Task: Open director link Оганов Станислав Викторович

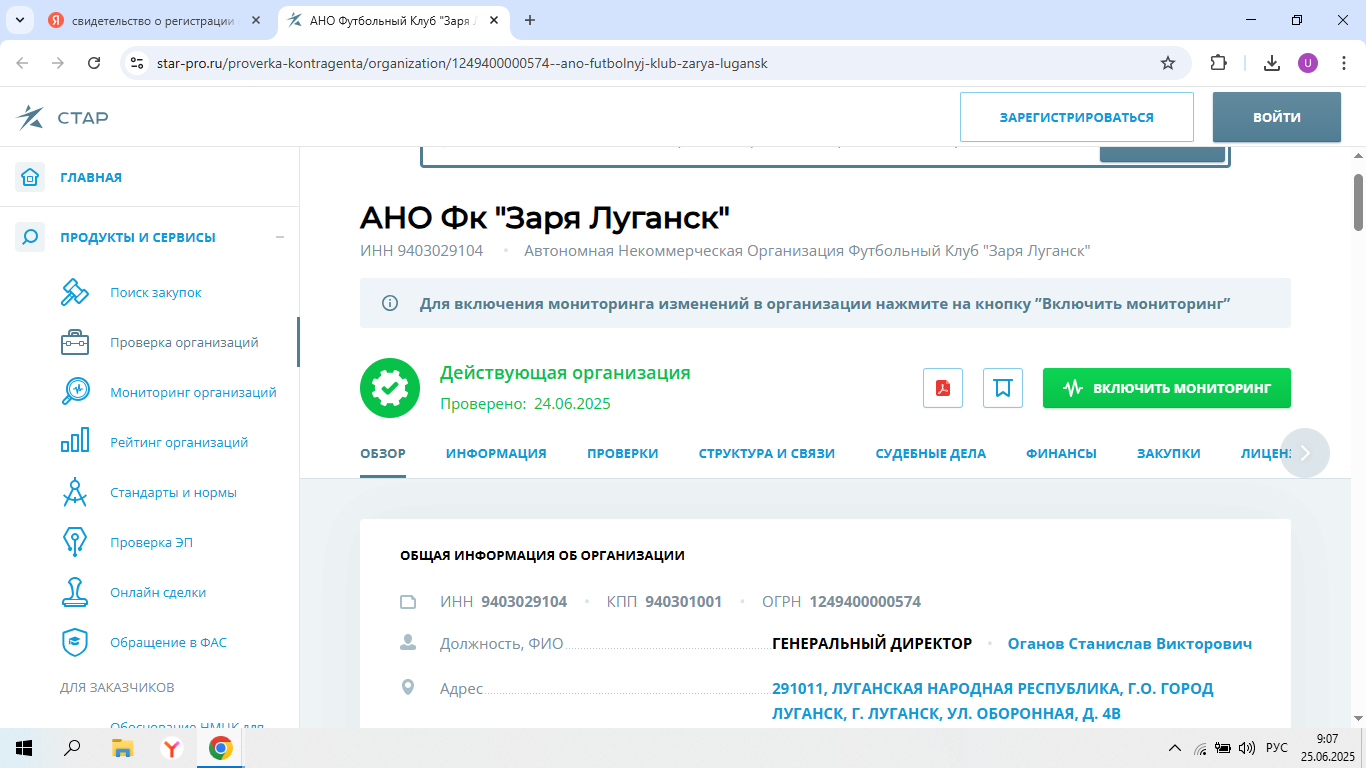Action: click(x=1130, y=644)
